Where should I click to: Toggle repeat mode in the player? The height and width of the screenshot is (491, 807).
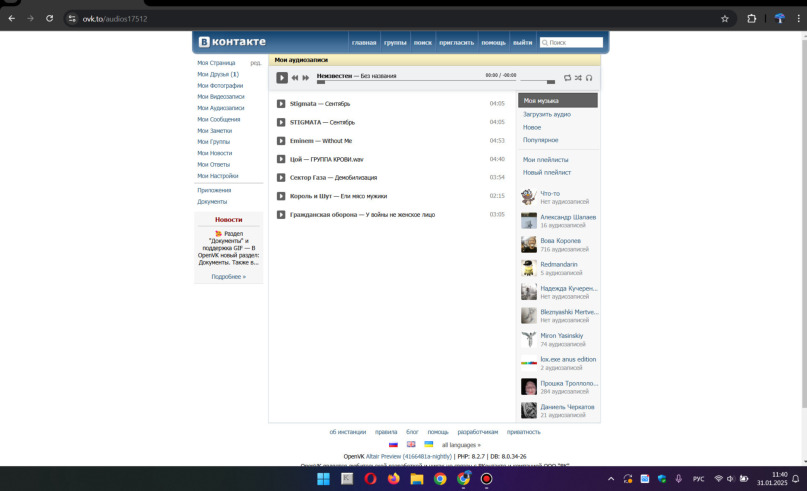click(x=567, y=78)
